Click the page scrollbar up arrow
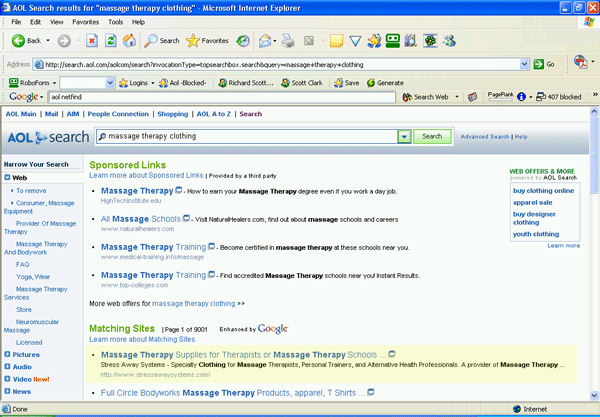Image resolution: width=600 pixels, height=417 pixels. click(x=594, y=111)
